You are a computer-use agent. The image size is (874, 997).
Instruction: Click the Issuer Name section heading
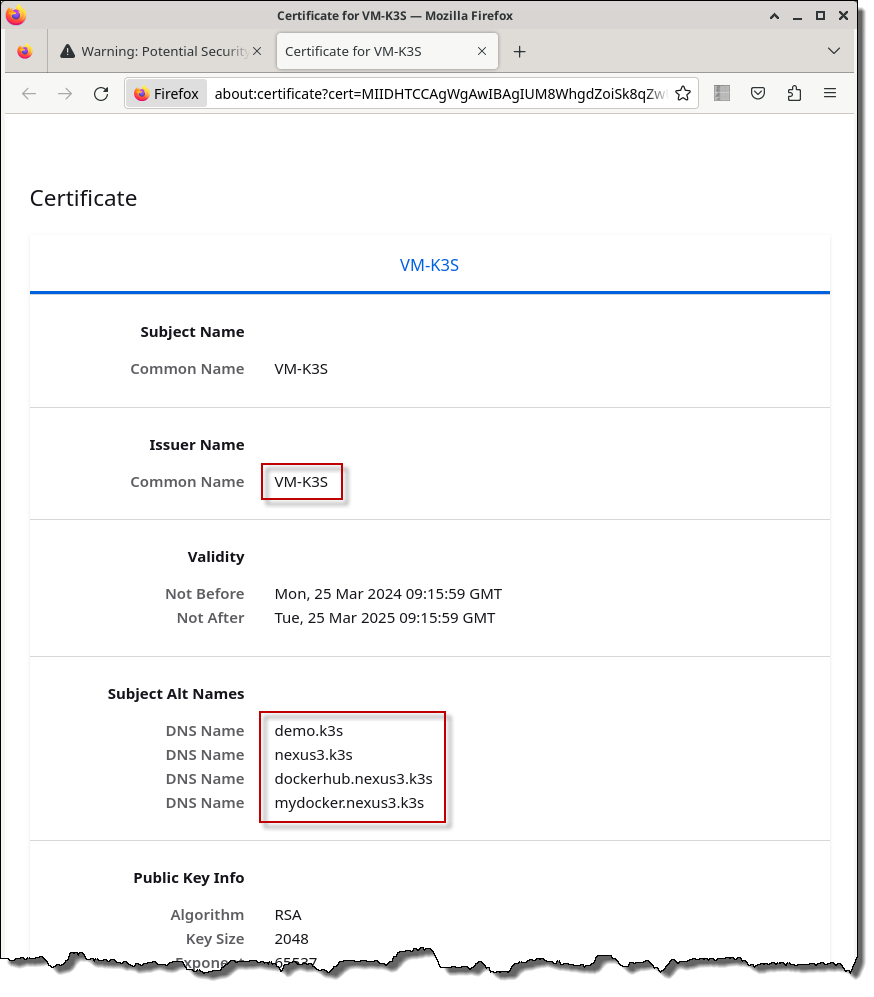tap(196, 445)
